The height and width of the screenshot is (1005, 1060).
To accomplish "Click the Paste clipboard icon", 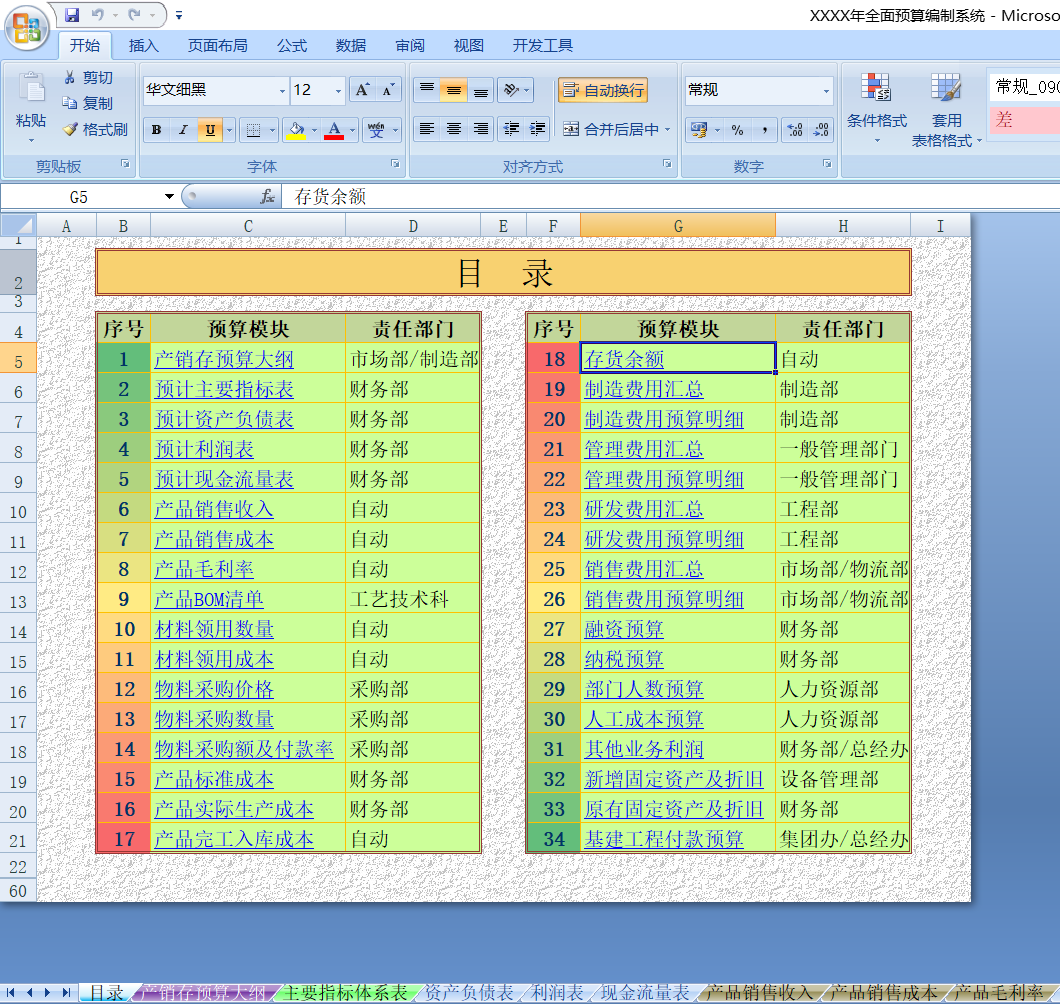I will point(31,88).
